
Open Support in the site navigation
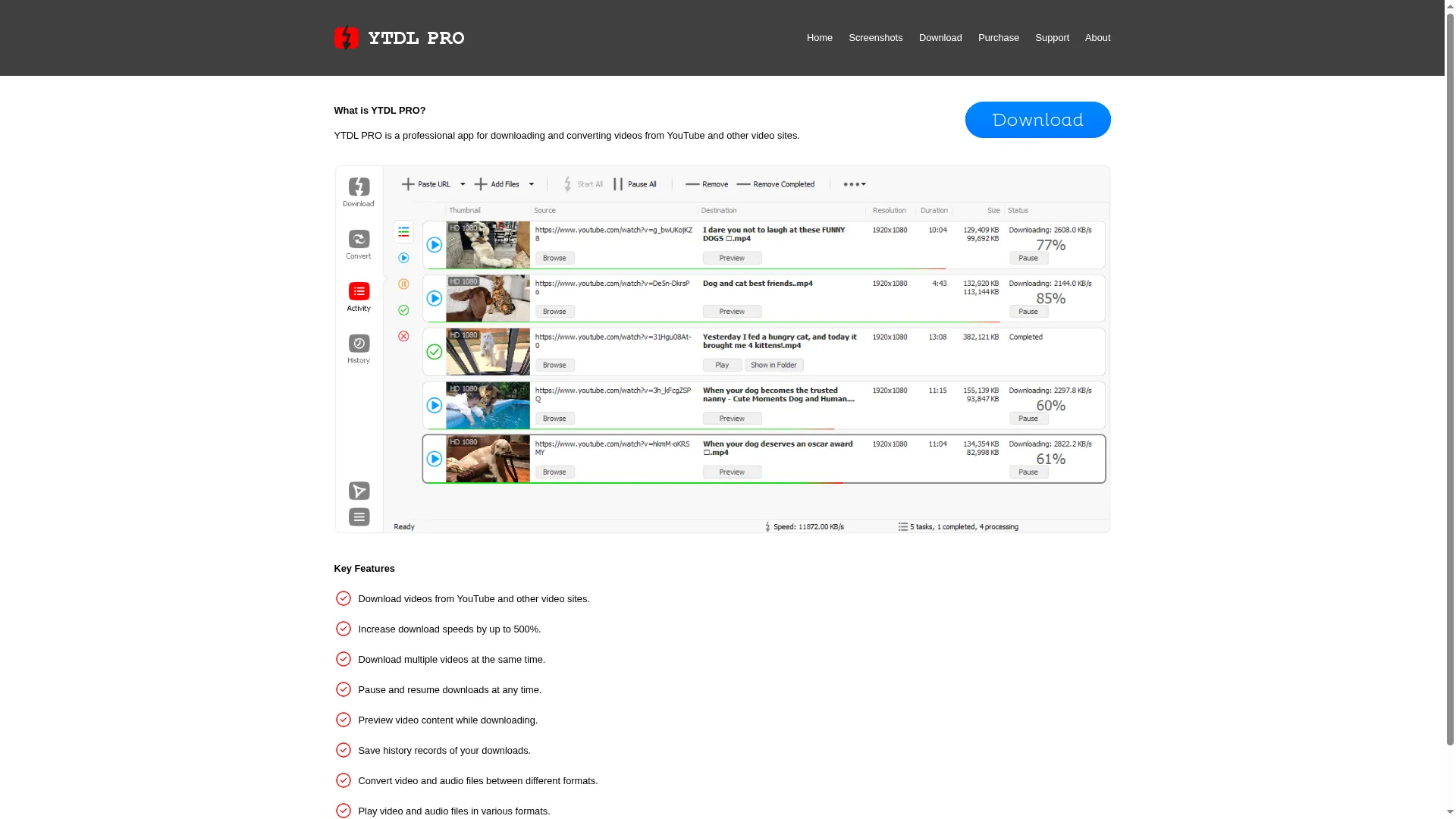pyautogui.click(x=1052, y=38)
